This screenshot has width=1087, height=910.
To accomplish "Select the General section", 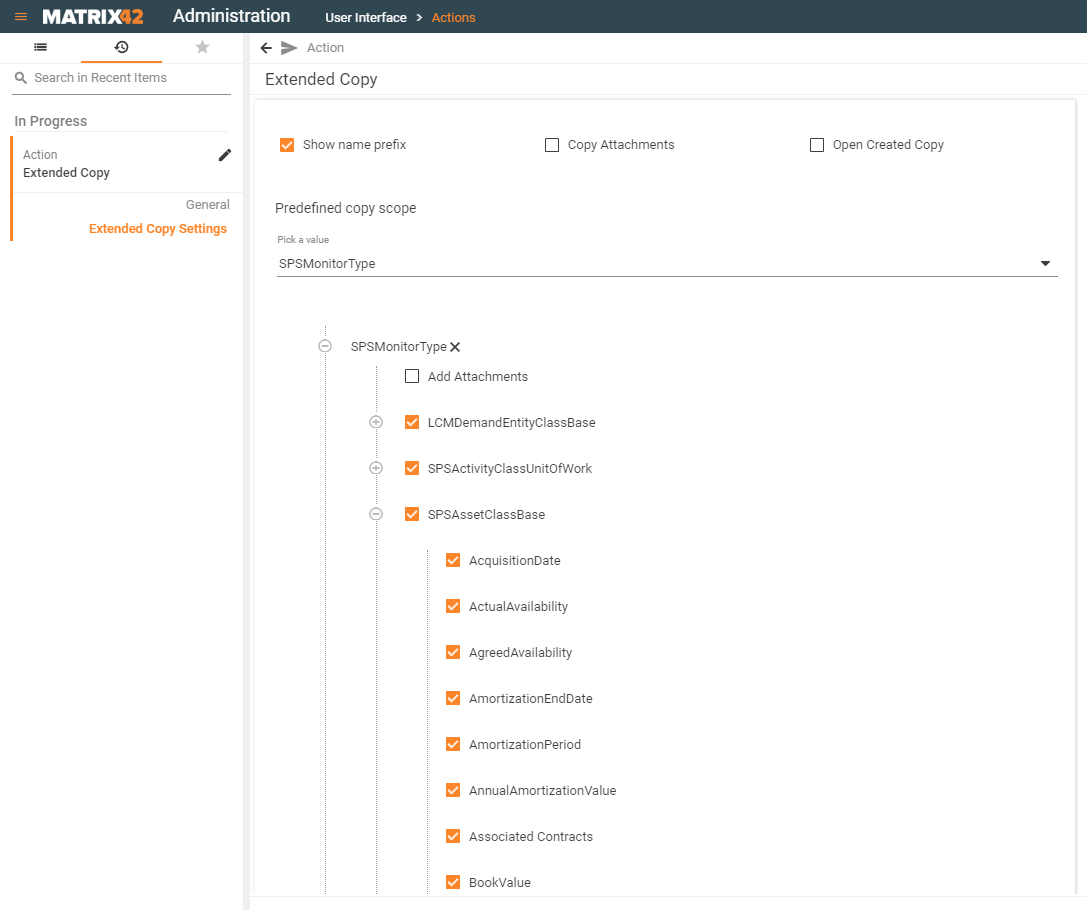I will point(207,204).
